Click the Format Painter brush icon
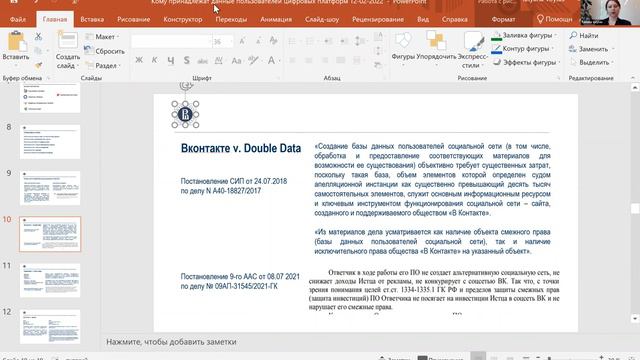This screenshot has height=360, width=640. click(38, 65)
